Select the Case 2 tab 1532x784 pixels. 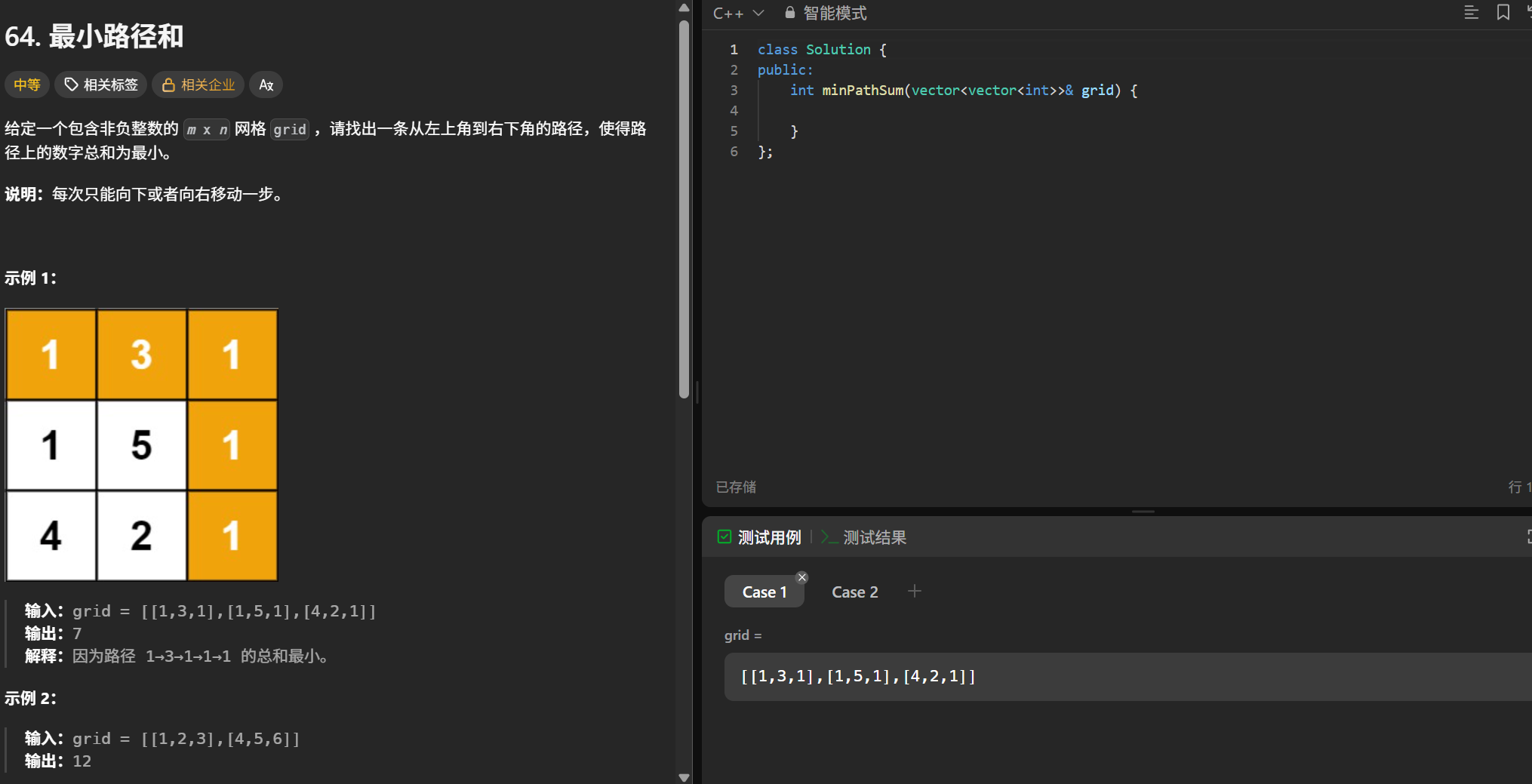tap(855, 592)
